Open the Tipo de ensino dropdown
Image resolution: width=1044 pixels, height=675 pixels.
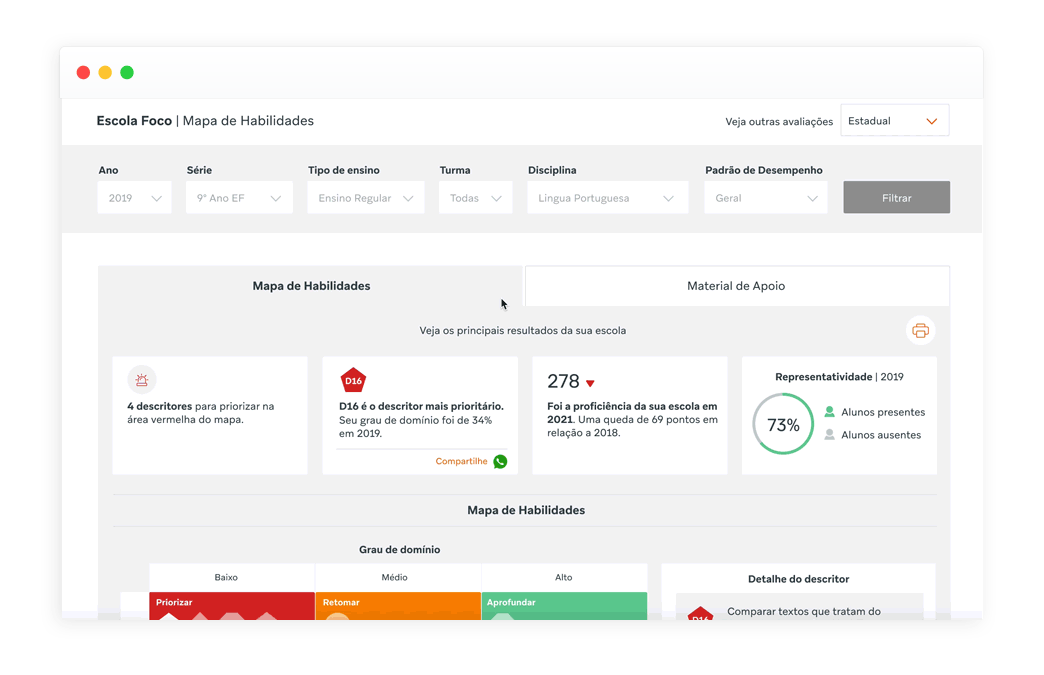pyautogui.click(x=366, y=198)
